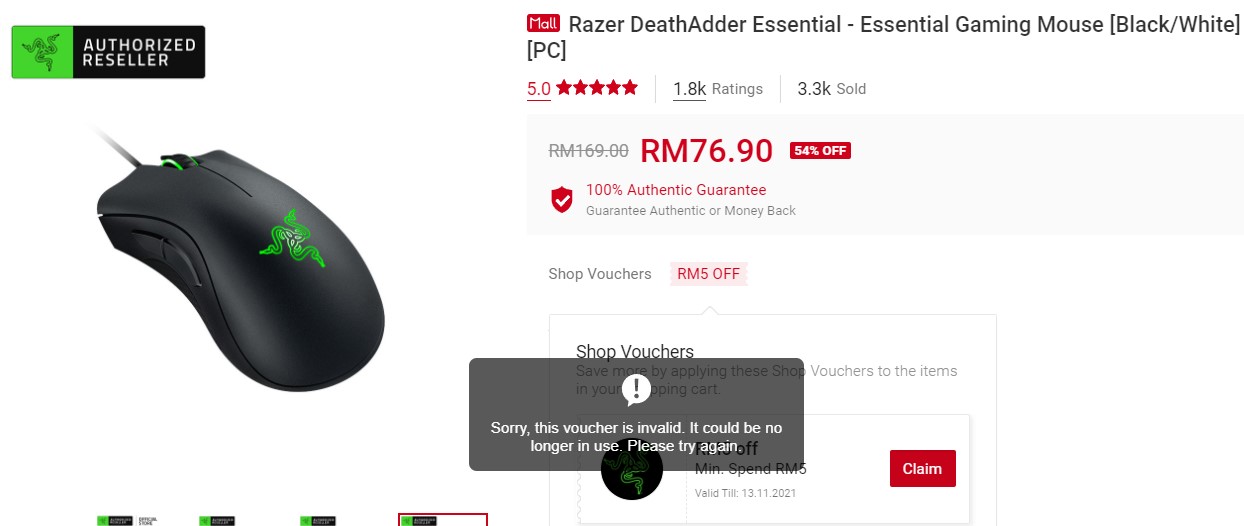Click the RM76.90 discounted price
Image resolution: width=1244 pixels, height=526 pixels.
pos(706,151)
